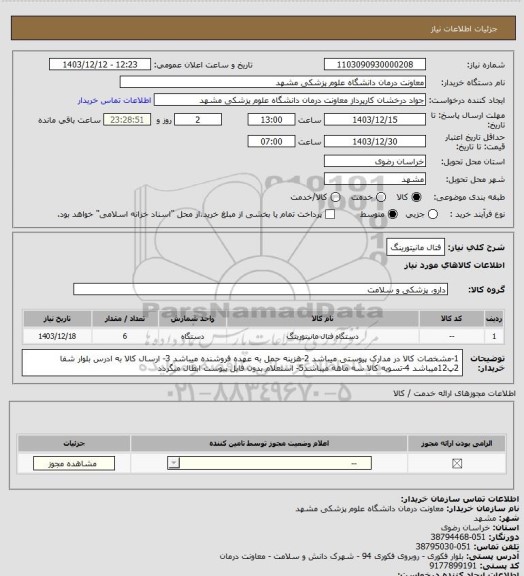
Task: Click the delivery province field خراسان رضوی
Action: click(x=375, y=161)
